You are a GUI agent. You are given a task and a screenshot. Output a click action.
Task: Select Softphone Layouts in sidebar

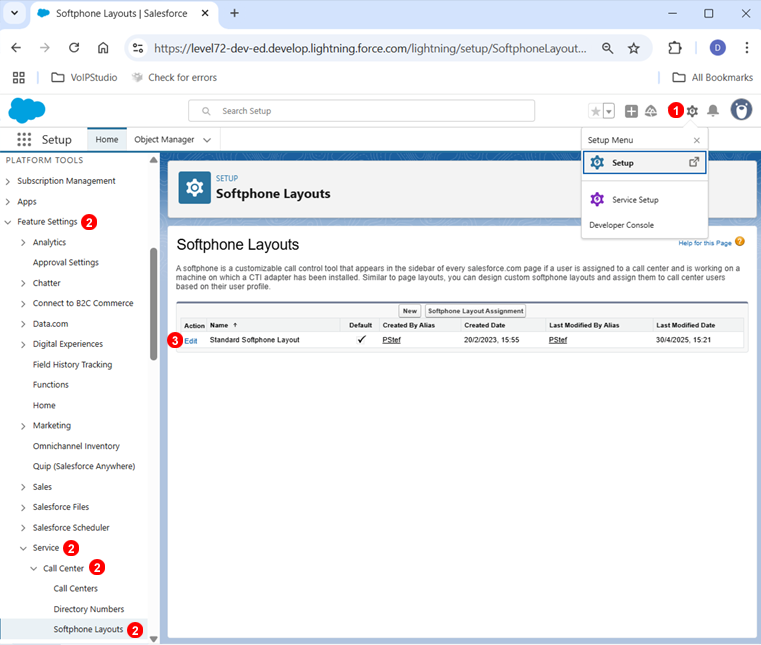coord(88,629)
